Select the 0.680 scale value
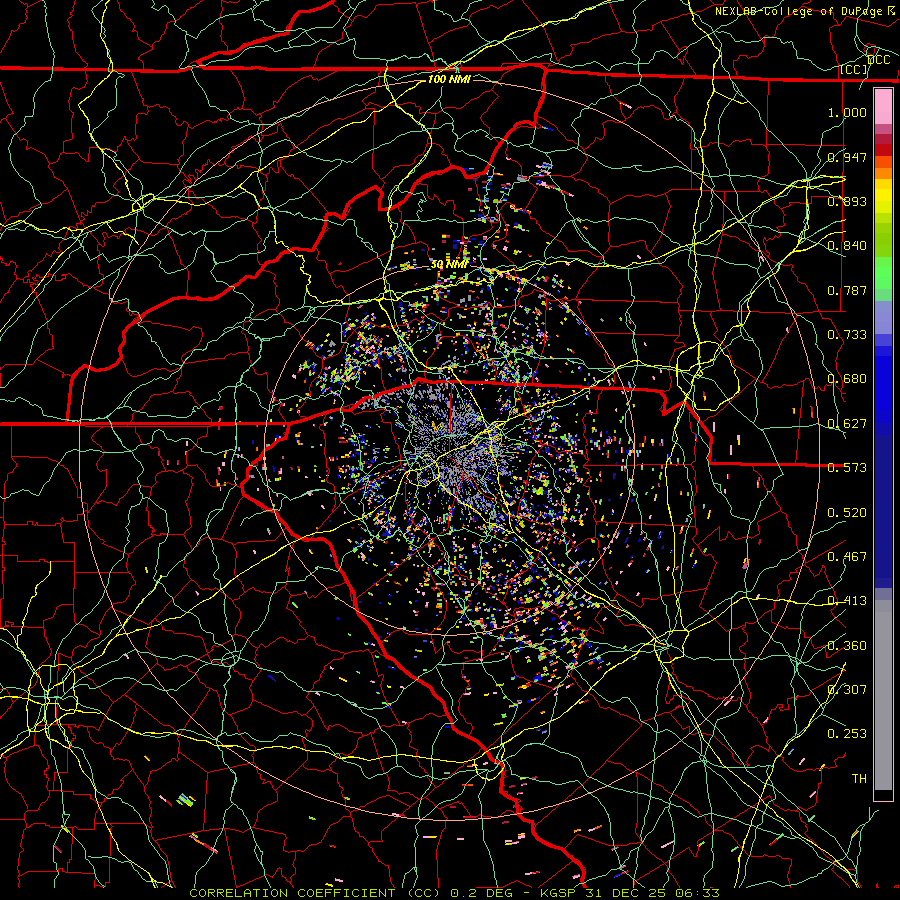Viewport: 900px width, 900px height. (x=847, y=378)
